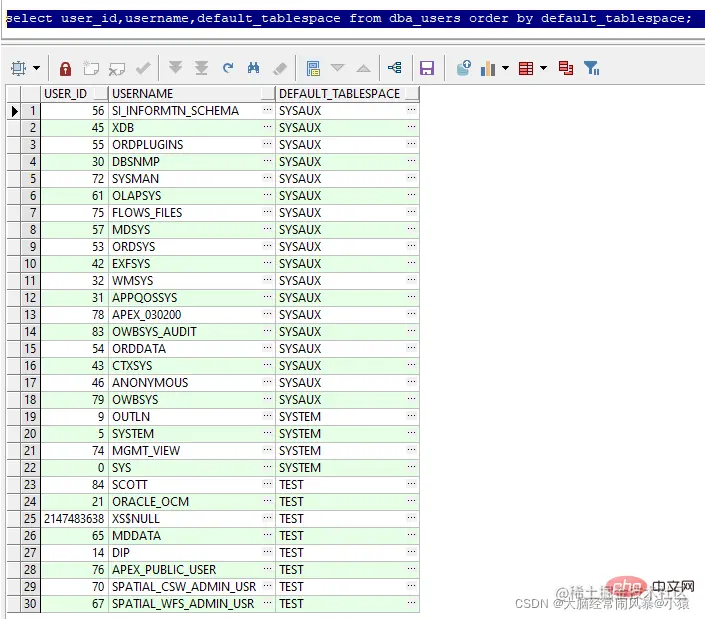705x619 pixels.
Task: Open ellipsis editor for OUTLN tablespace cell
Action: coord(411,416)
